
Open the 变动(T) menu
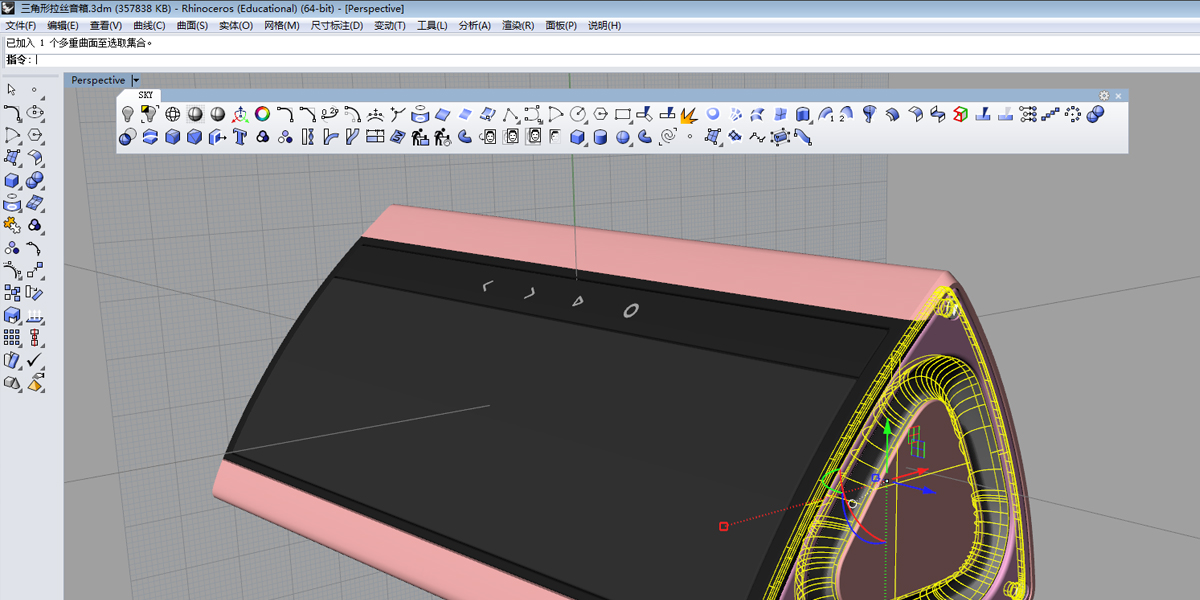[390, 25]
